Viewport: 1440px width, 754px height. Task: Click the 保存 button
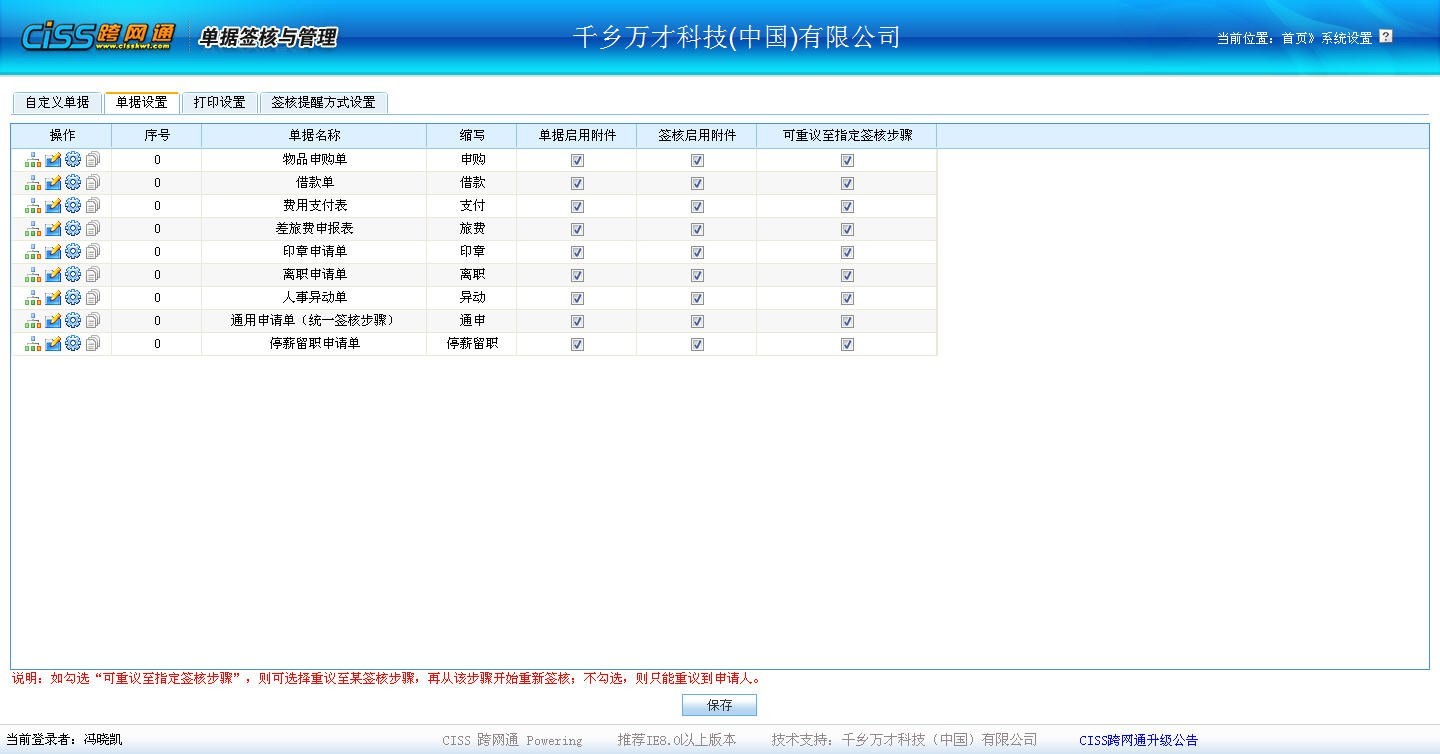pyautogui.click(x=719, y=705)
